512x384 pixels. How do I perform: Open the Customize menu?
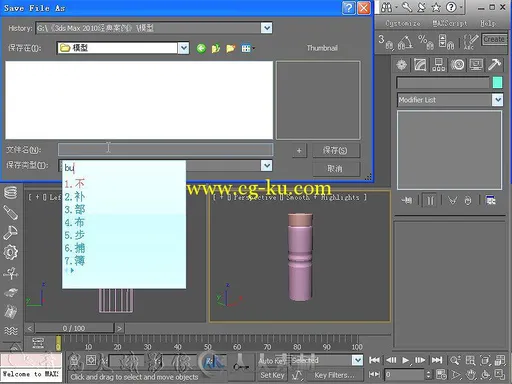click(402, 23)
